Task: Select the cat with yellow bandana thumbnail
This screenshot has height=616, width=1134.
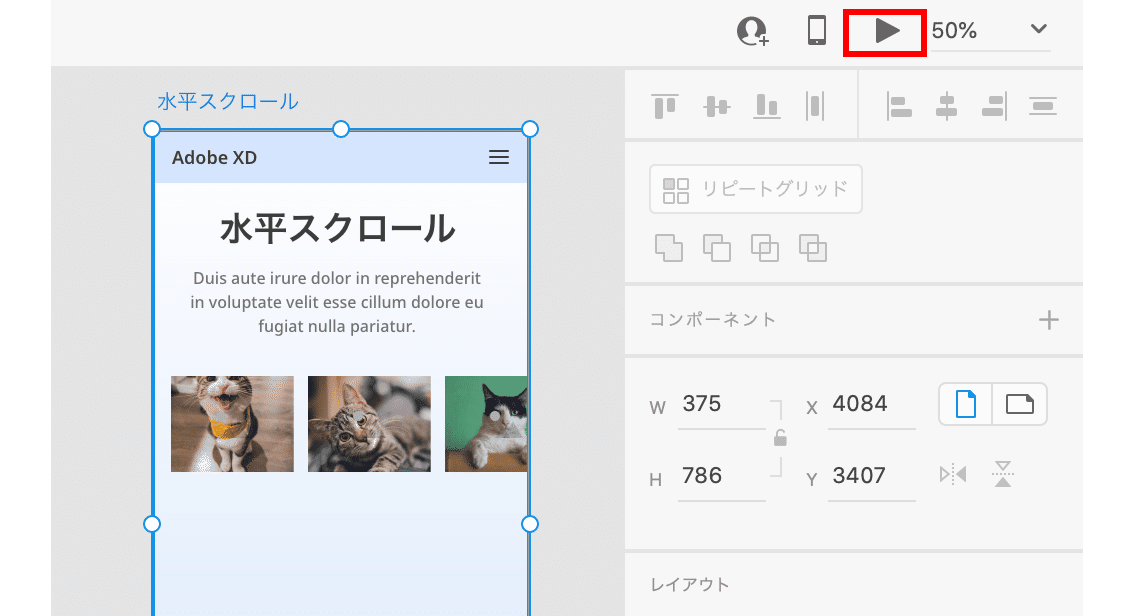Action: coord(232,424)
